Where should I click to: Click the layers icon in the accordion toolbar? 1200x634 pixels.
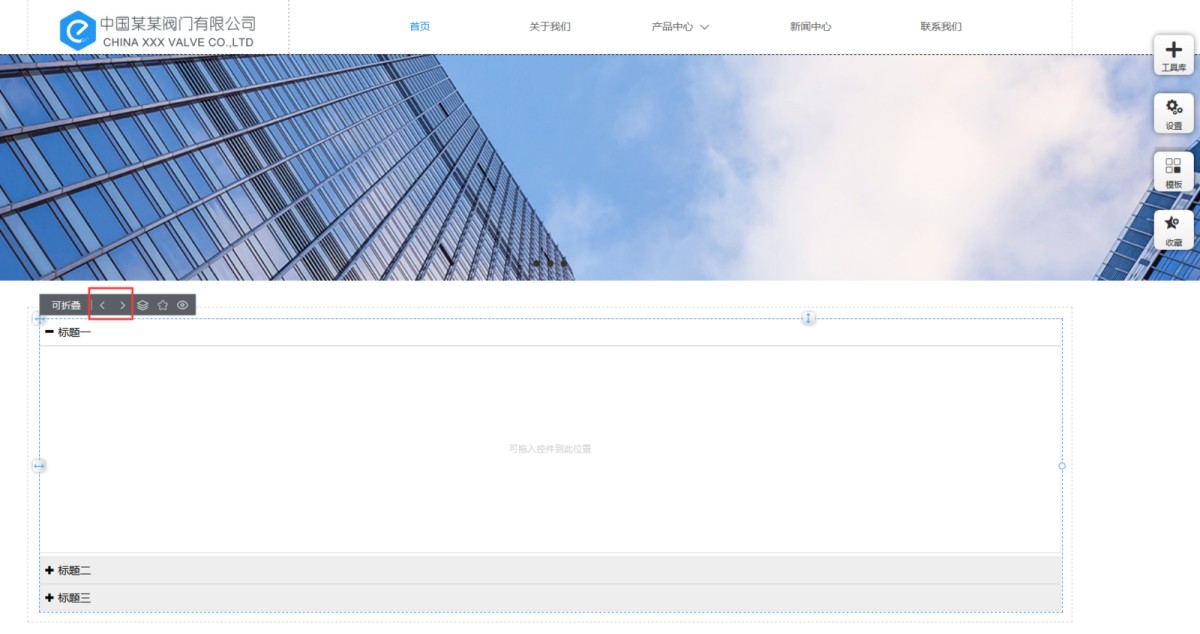point(143,305)
